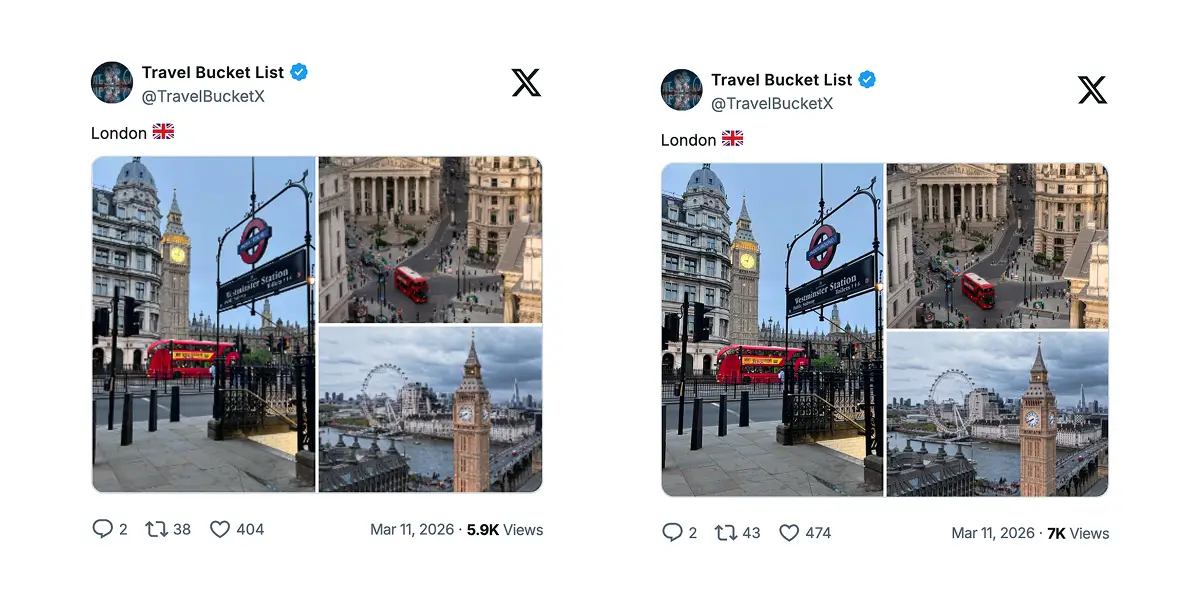Open the Westminster Station photo in the right tweet
The image size is (1200, 600).
(772, 330)
